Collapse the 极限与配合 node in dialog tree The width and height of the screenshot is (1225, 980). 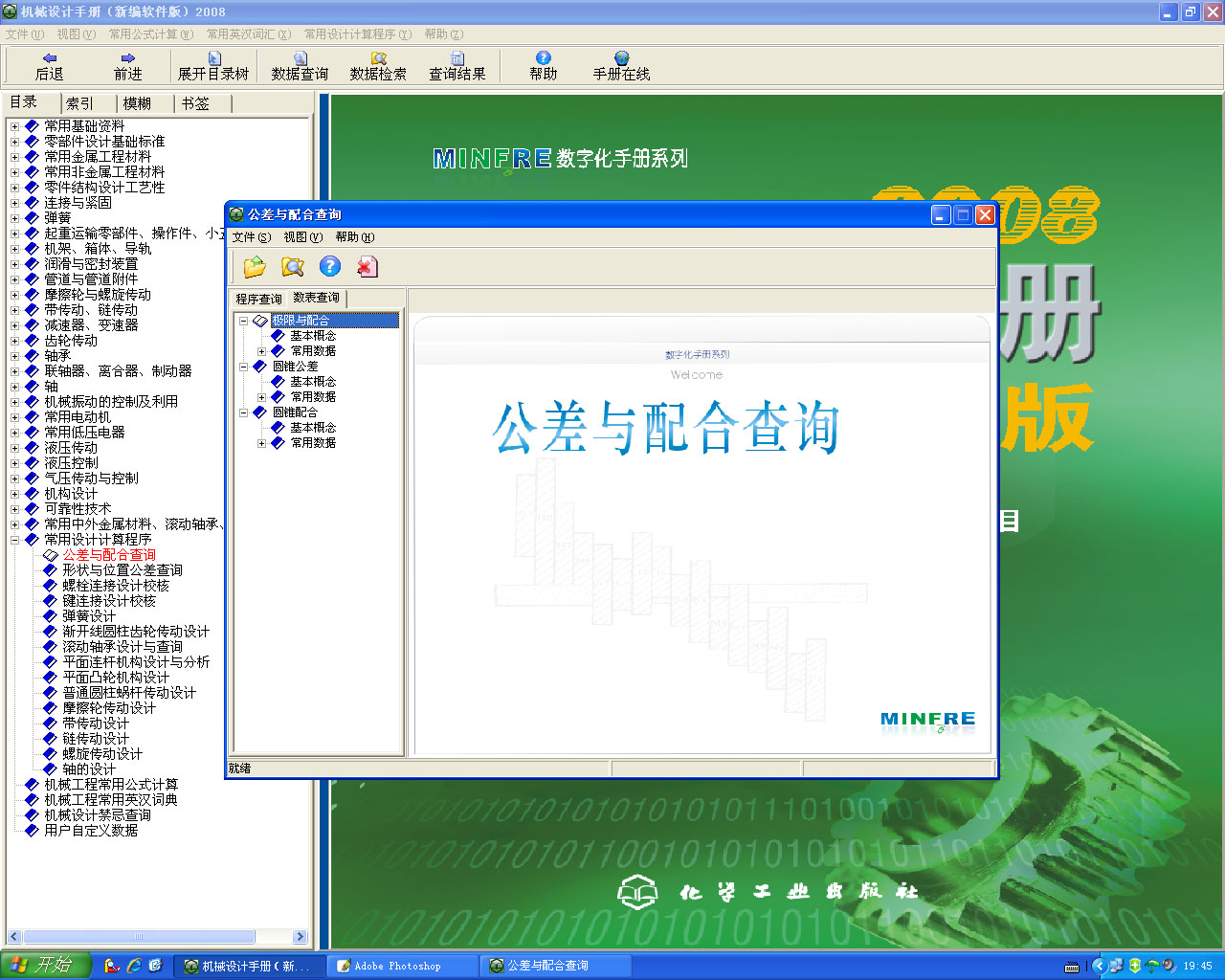tap(243, 321)
